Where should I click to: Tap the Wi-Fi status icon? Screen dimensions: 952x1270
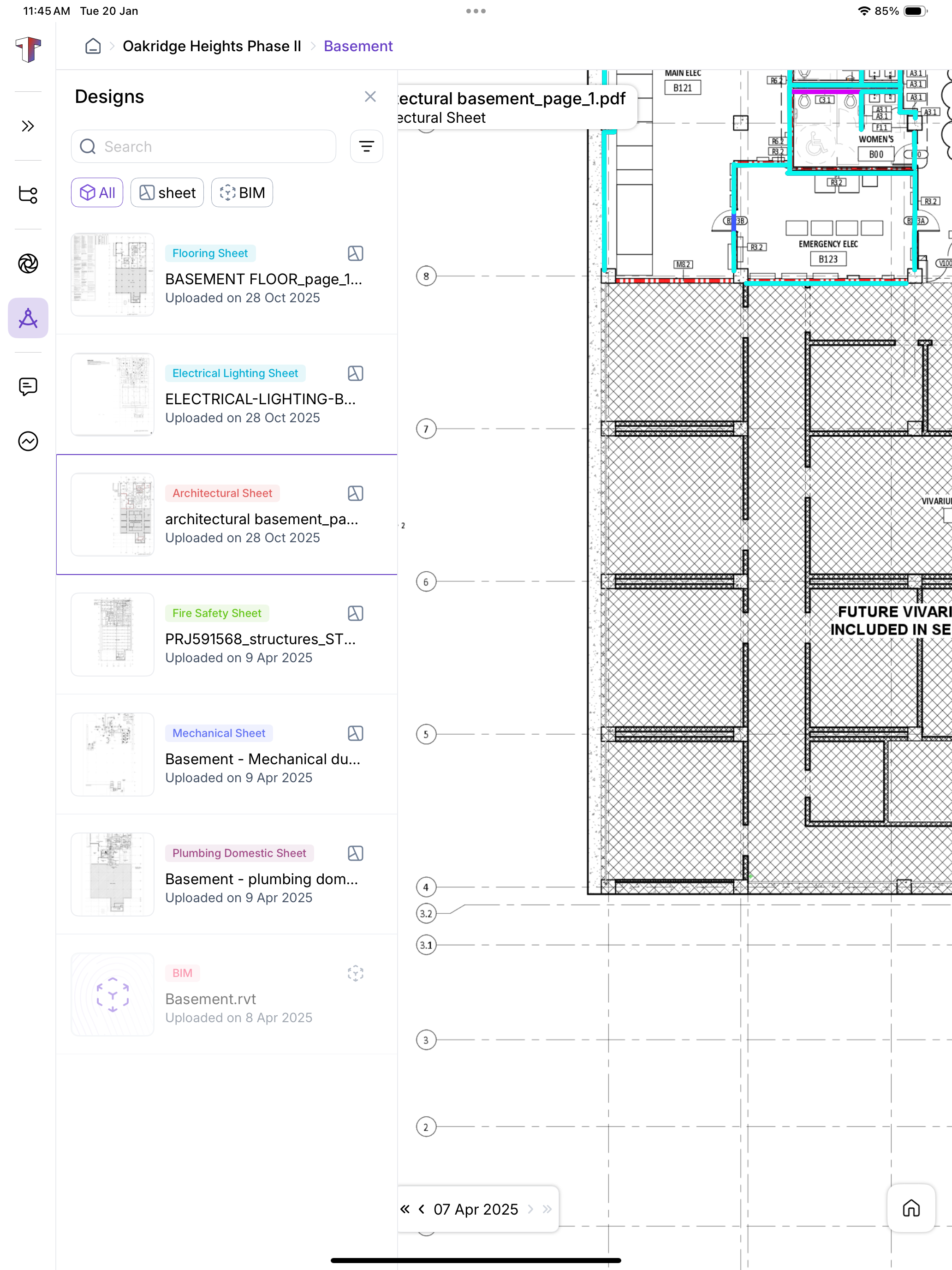pyautogui.click(x=863, y=11)
